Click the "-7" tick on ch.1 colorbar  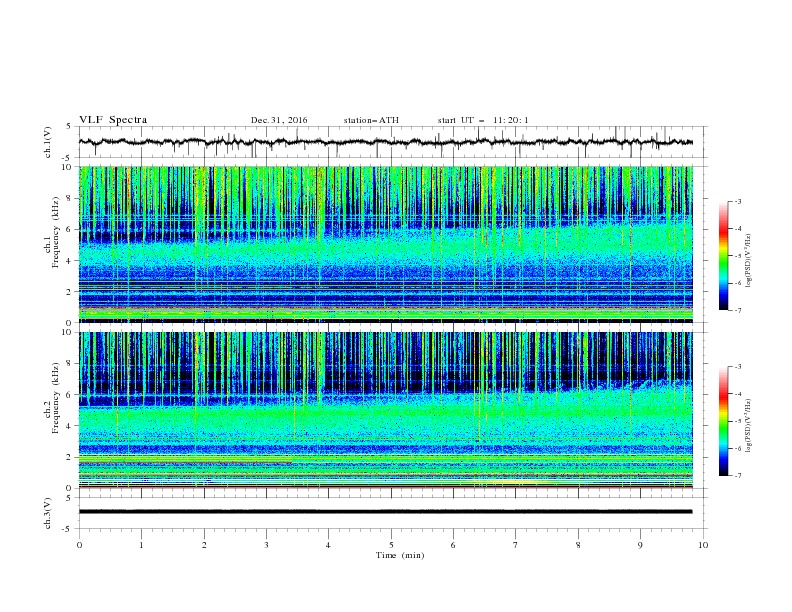[737, 310]
